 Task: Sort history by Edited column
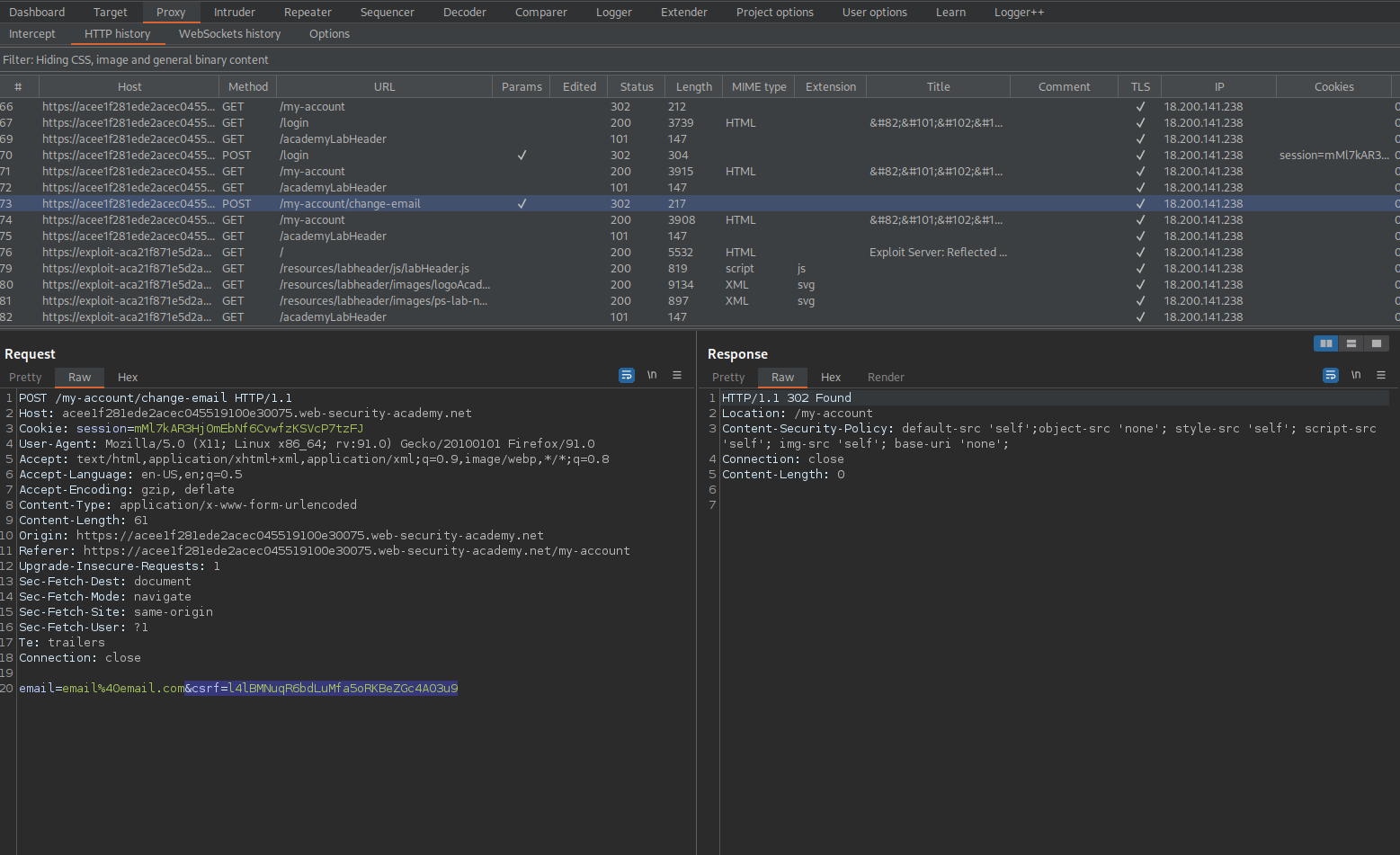pyautogui.click(x=579, y=86)
